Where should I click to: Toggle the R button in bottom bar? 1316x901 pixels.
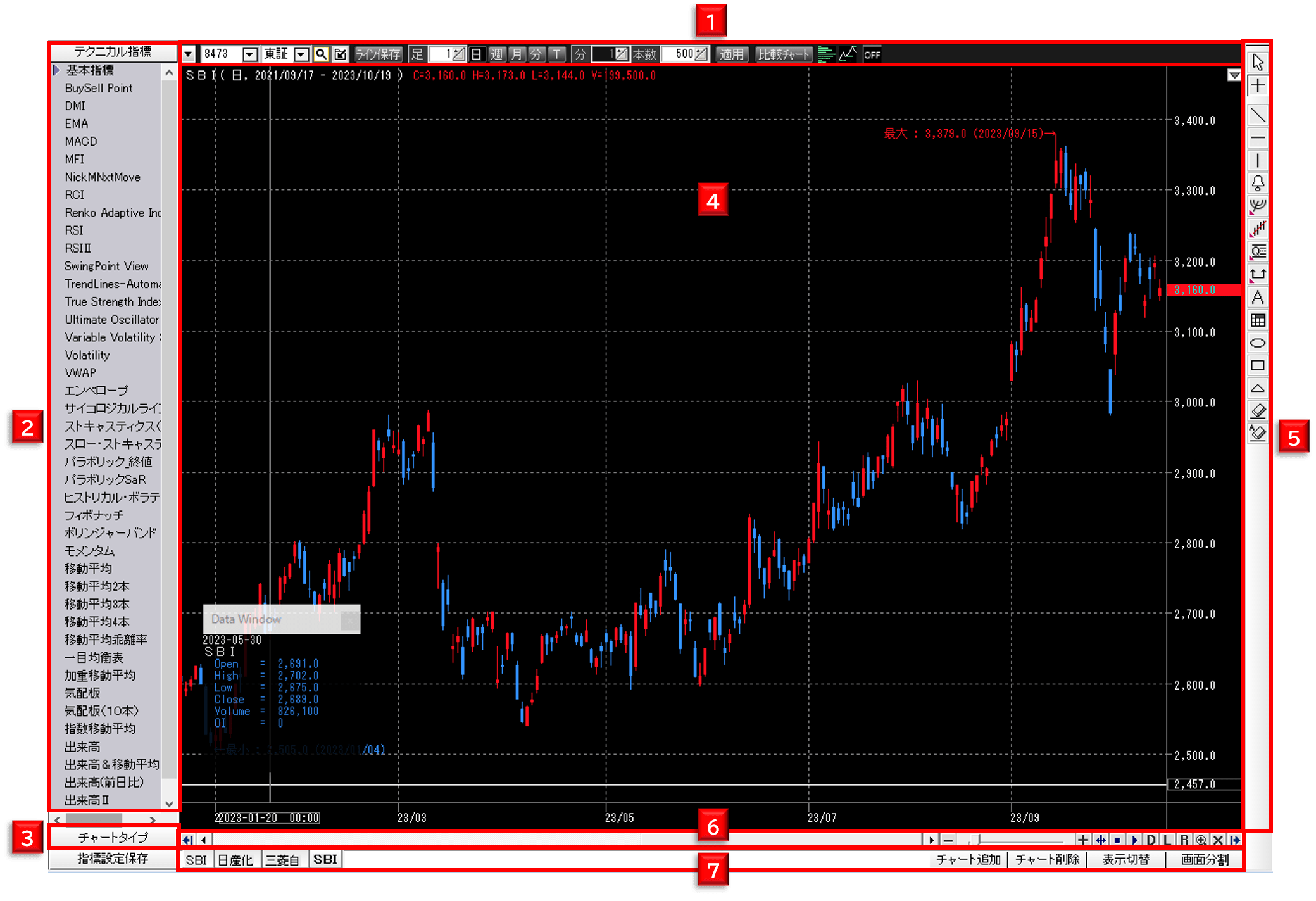(1184, 840)
